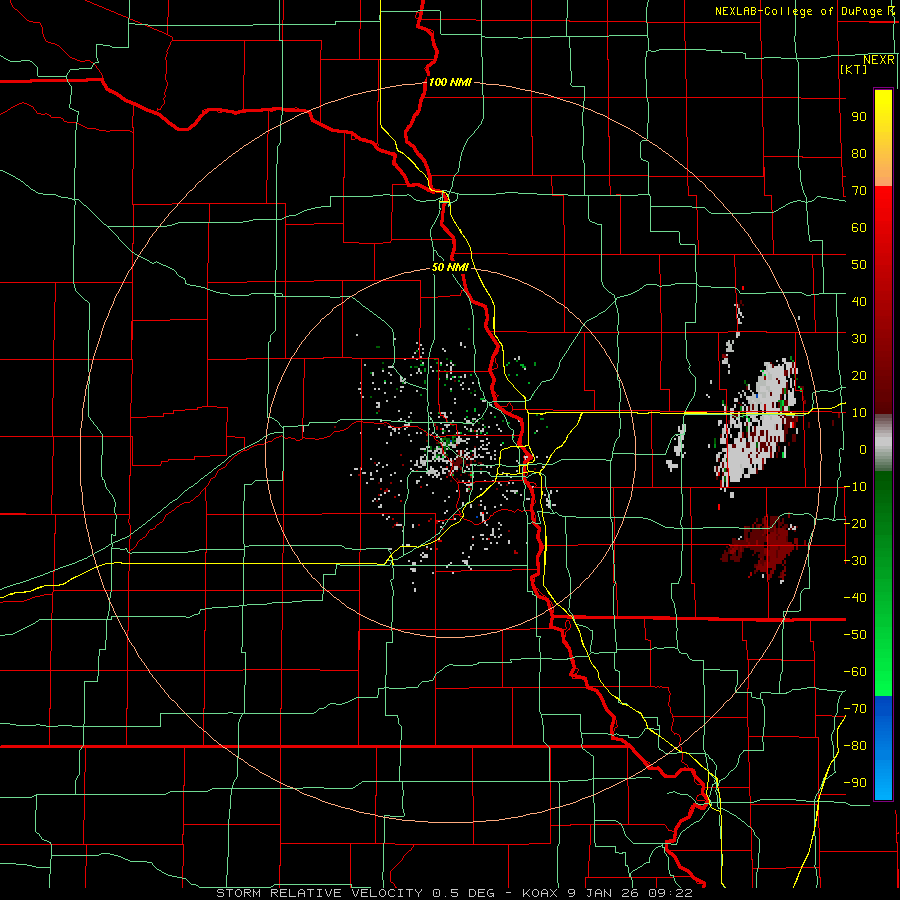Select the positive 80 knot scale value

coord(859,153)
